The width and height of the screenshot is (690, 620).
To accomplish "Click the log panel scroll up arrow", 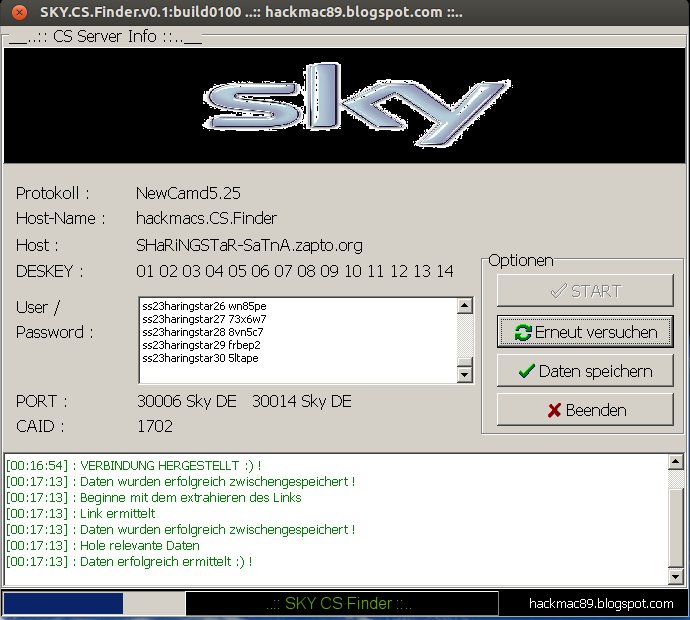I will point(675,462).
